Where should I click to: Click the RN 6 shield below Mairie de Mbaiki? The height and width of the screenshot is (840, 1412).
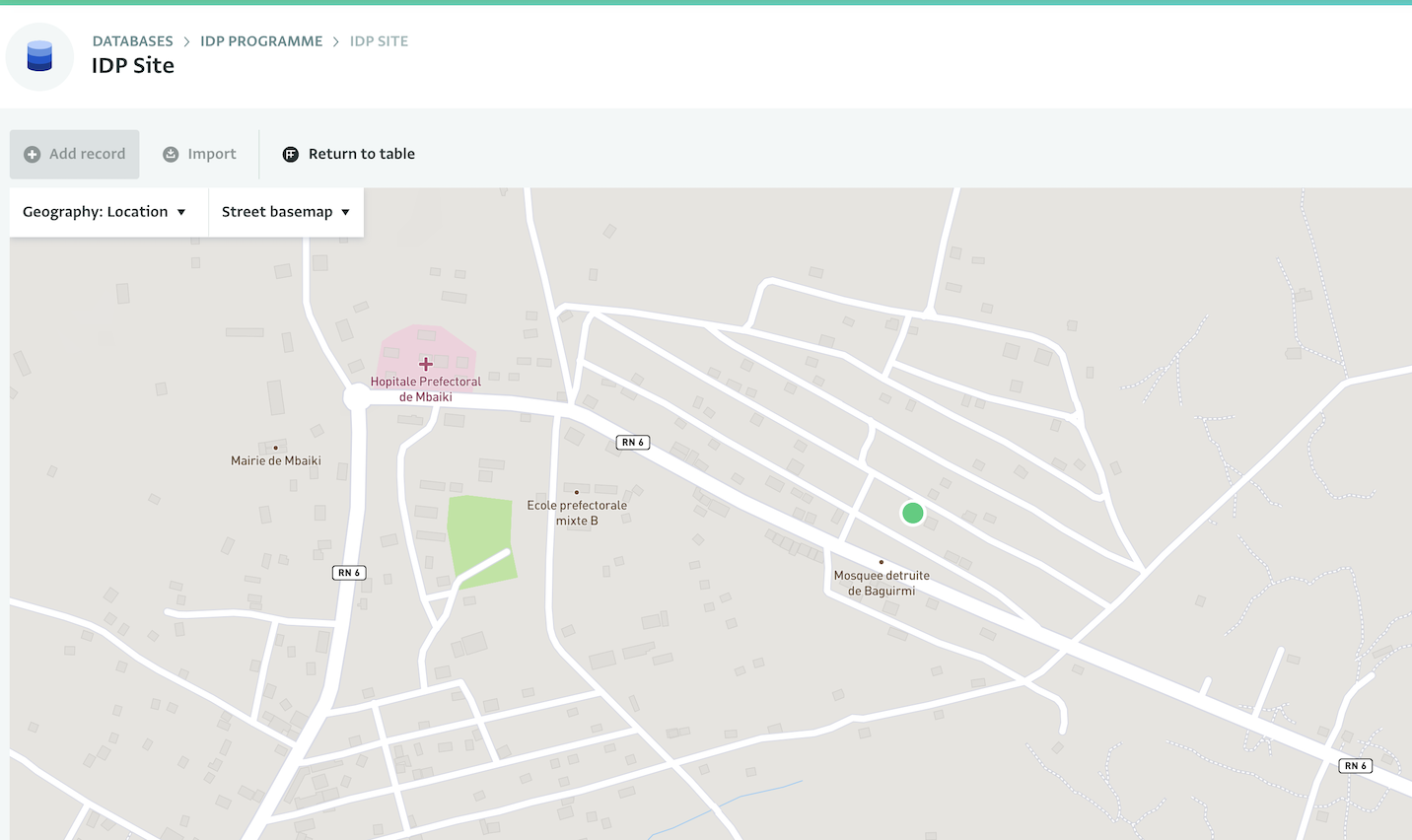[x=349, y=573]
